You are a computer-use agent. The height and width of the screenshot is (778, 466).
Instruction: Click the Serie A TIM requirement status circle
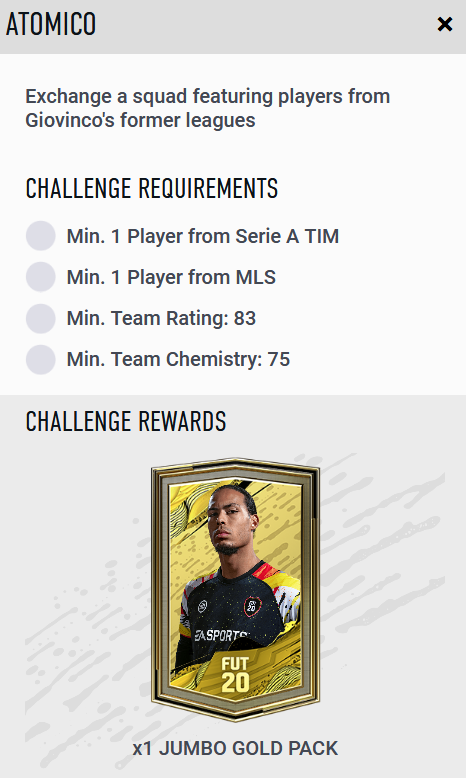[x=41, y=236]
